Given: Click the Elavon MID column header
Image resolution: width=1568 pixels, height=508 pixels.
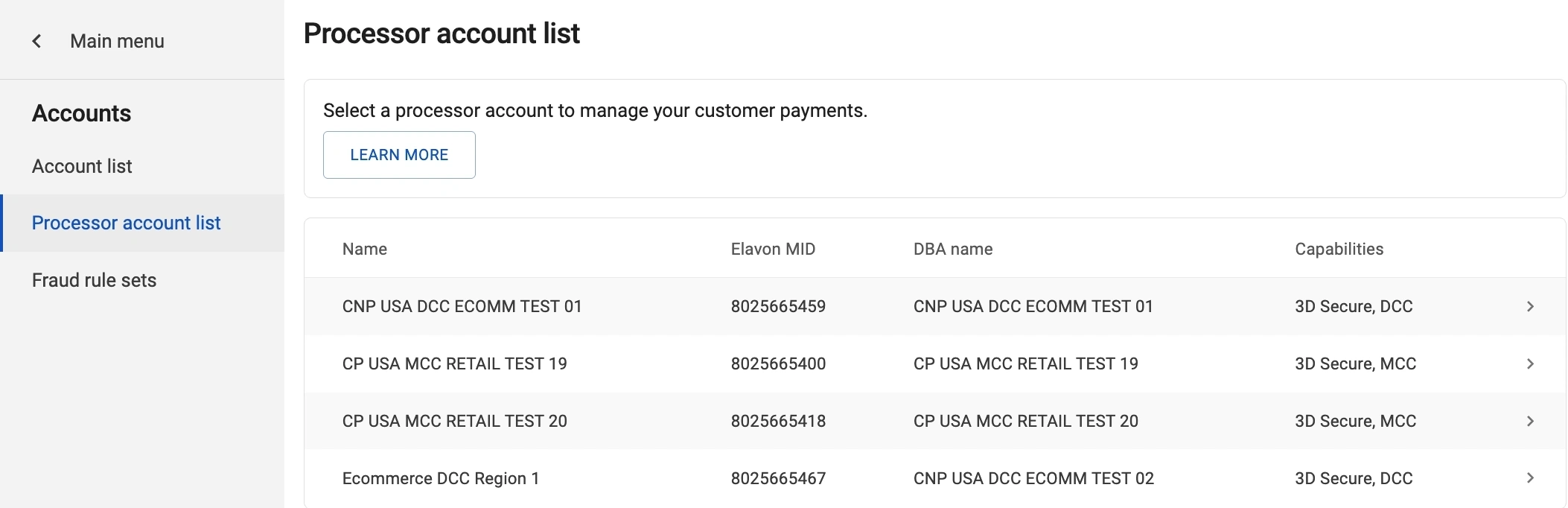Looking at the screenshot, I should [773, 249].
